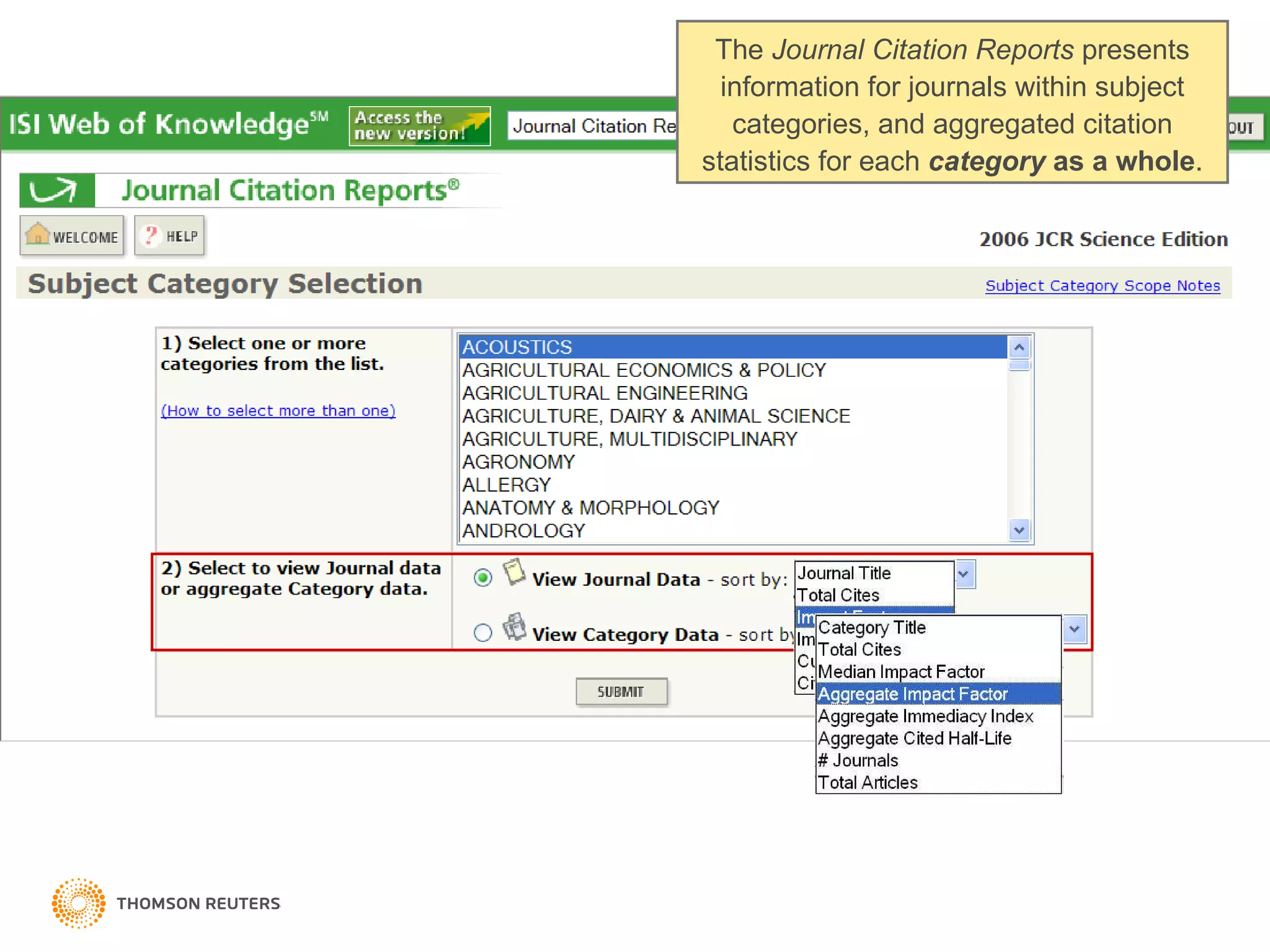This screenshot has width=1270, height=952.
Task: Choose Category Title sort option
Action: coord(938,628)
